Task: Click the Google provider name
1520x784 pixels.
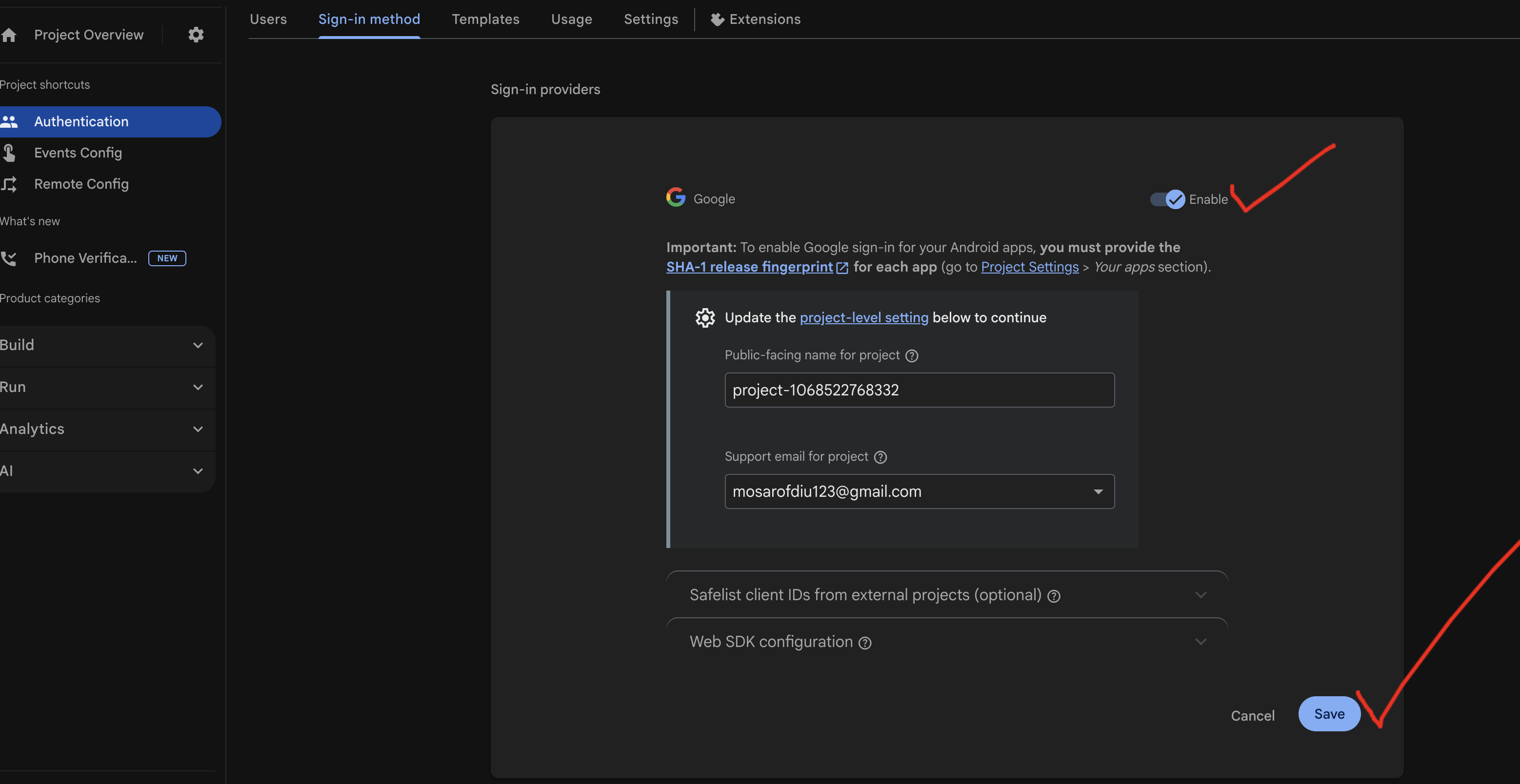Action: point(714,199)
